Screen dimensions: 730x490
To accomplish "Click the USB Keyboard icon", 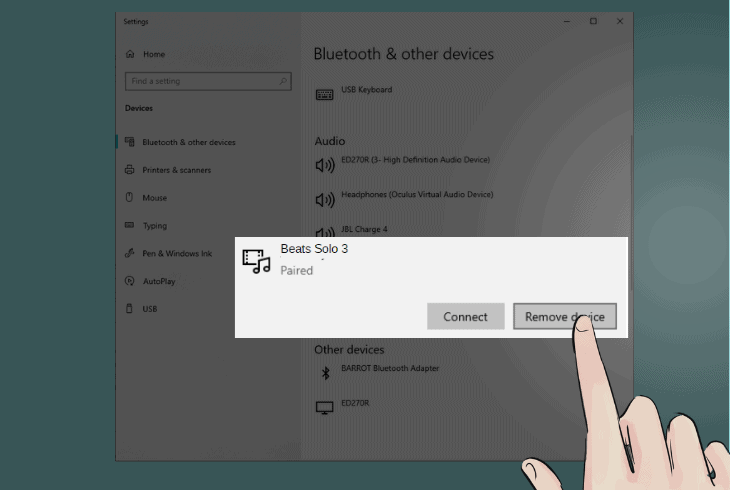I will coord(324,95).
